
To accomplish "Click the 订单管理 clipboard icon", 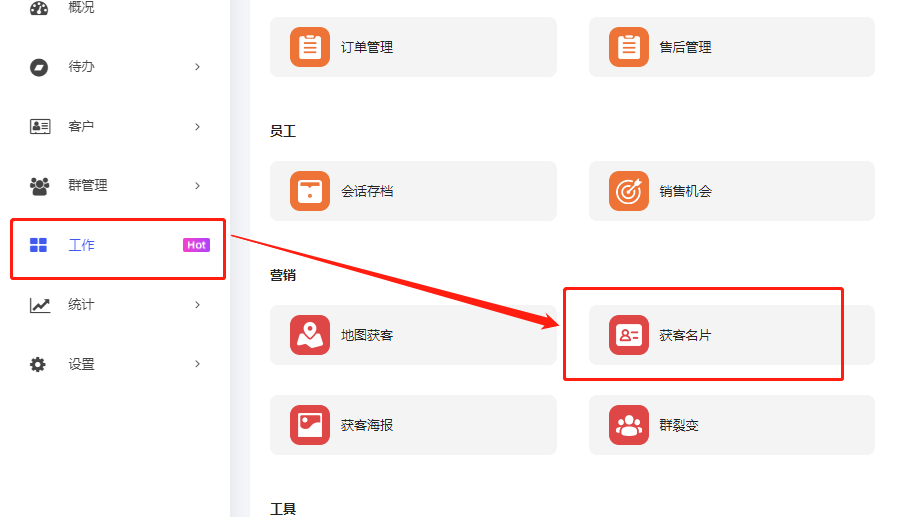I will coord(310,47).
